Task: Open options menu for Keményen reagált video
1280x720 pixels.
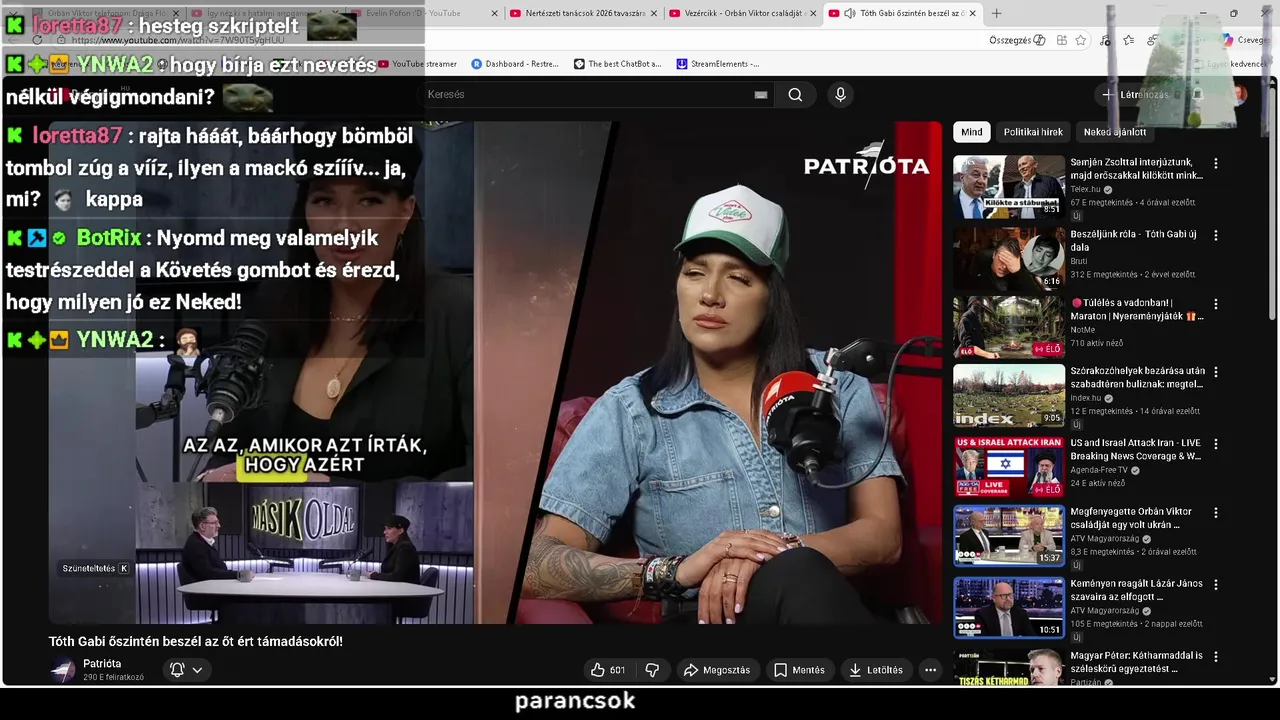Action: click(1216, 584)
